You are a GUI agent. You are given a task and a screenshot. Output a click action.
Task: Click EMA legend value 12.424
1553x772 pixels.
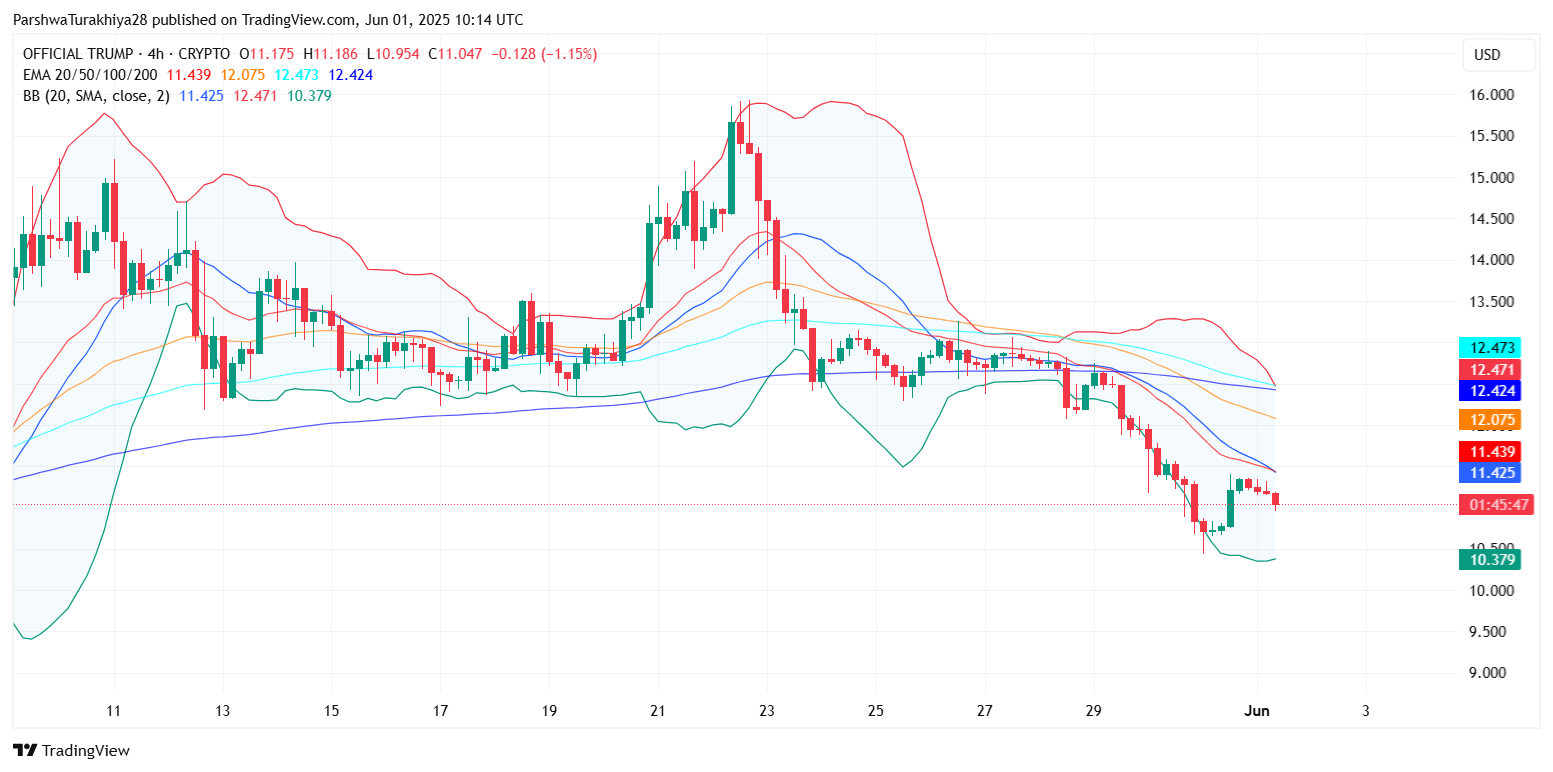(x=351, y=75)
